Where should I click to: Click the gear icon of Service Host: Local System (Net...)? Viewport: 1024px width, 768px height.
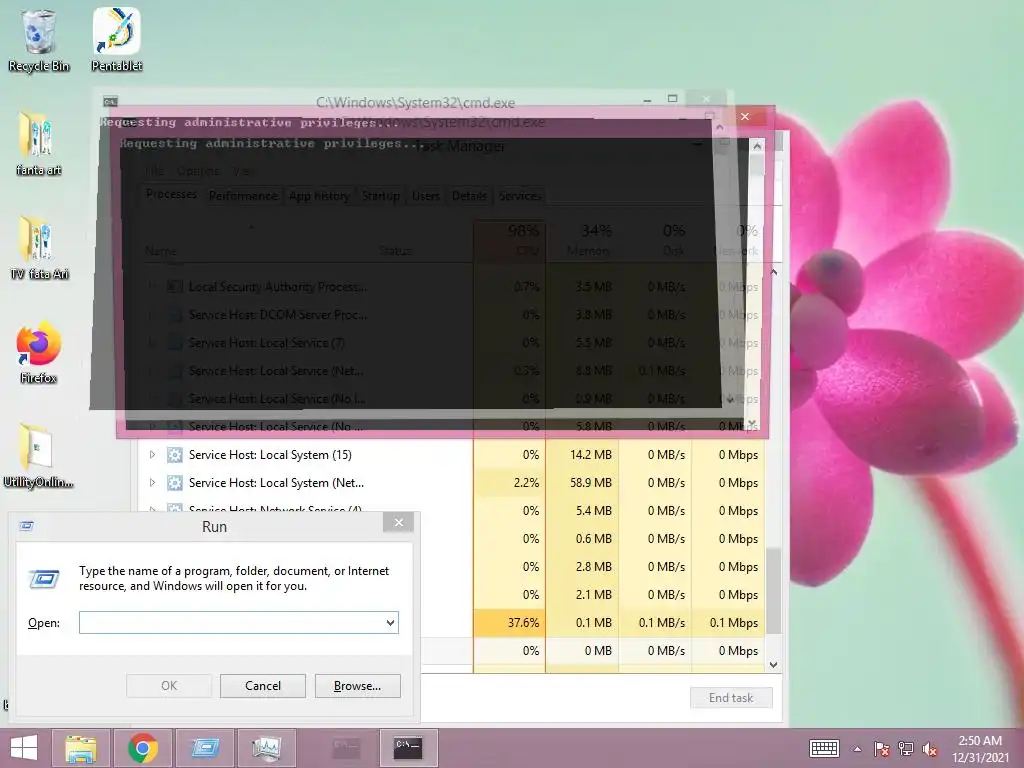174,483
